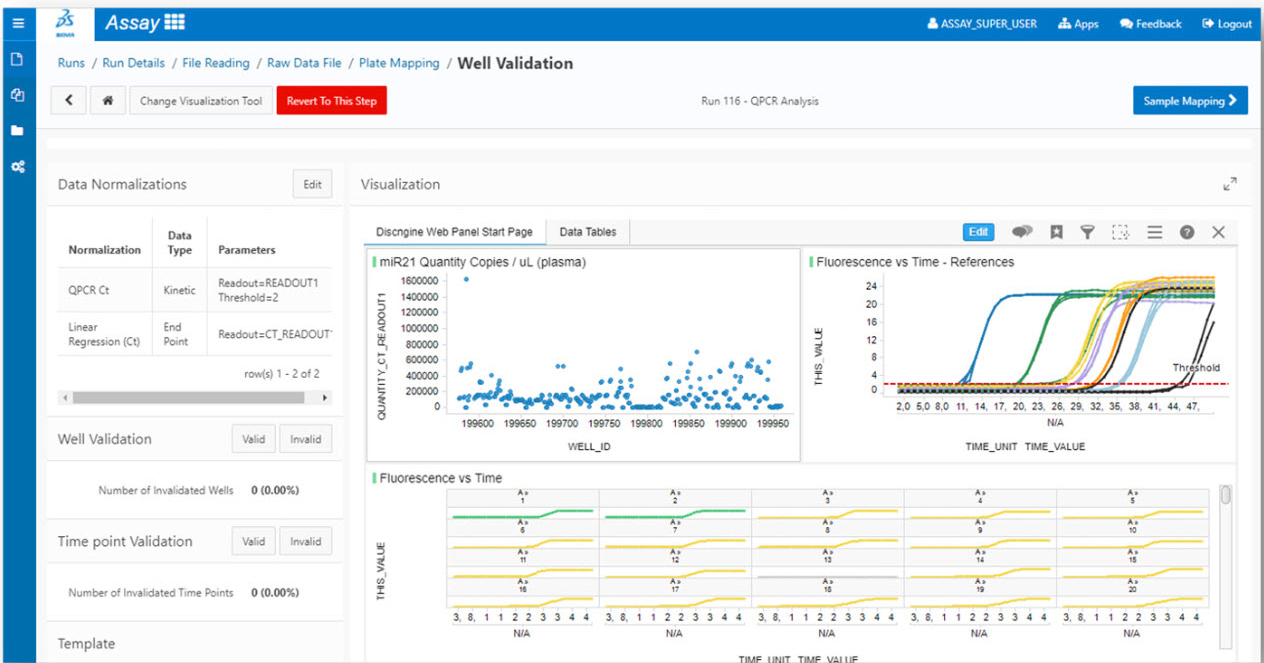Switch to the Data Tables tab
Viewport: 1264px width, 663px height.
[x=587, y=232]
